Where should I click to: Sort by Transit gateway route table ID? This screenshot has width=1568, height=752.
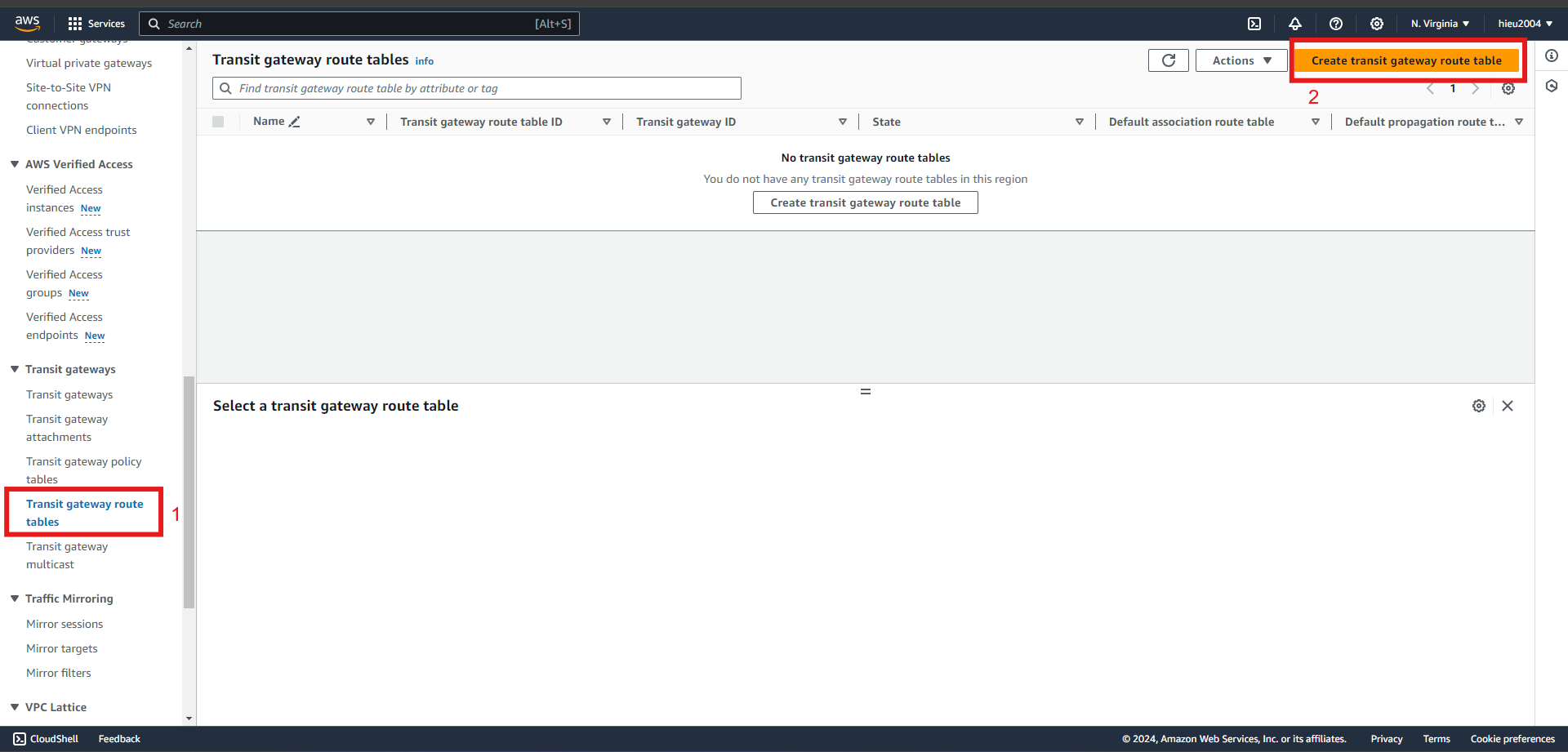click(x=607, y=122)
